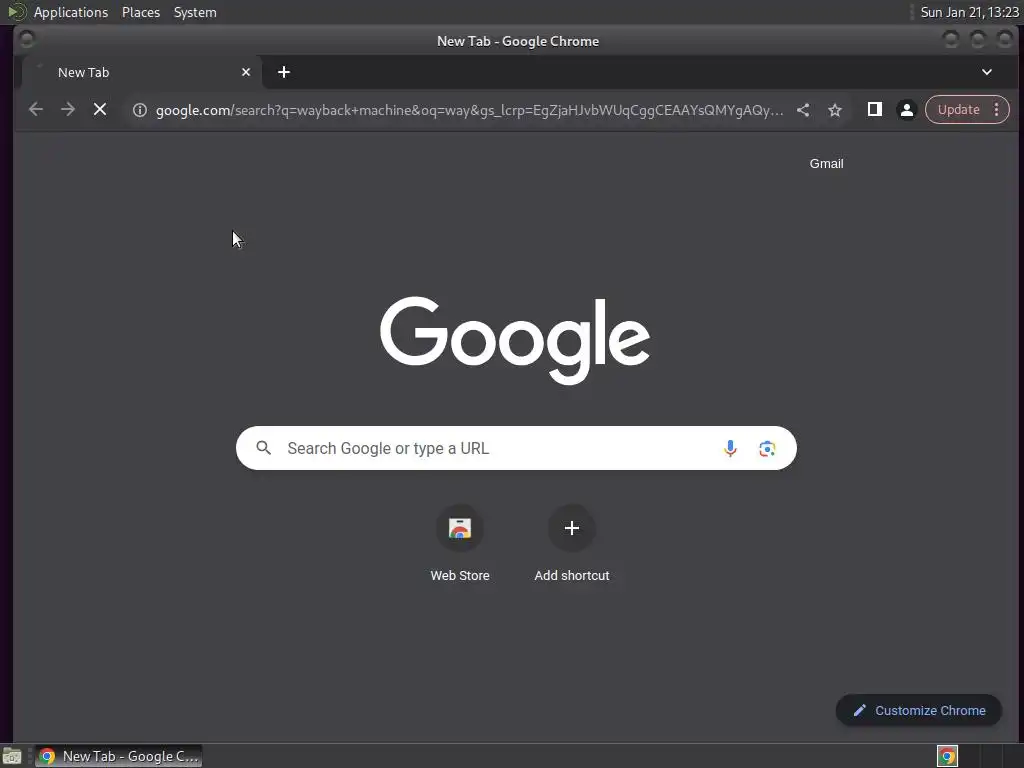The height and width of the screenshot is (768, 1024).
Task: Expand the tab search dropdown arrow
Action: tap(987, 72)
